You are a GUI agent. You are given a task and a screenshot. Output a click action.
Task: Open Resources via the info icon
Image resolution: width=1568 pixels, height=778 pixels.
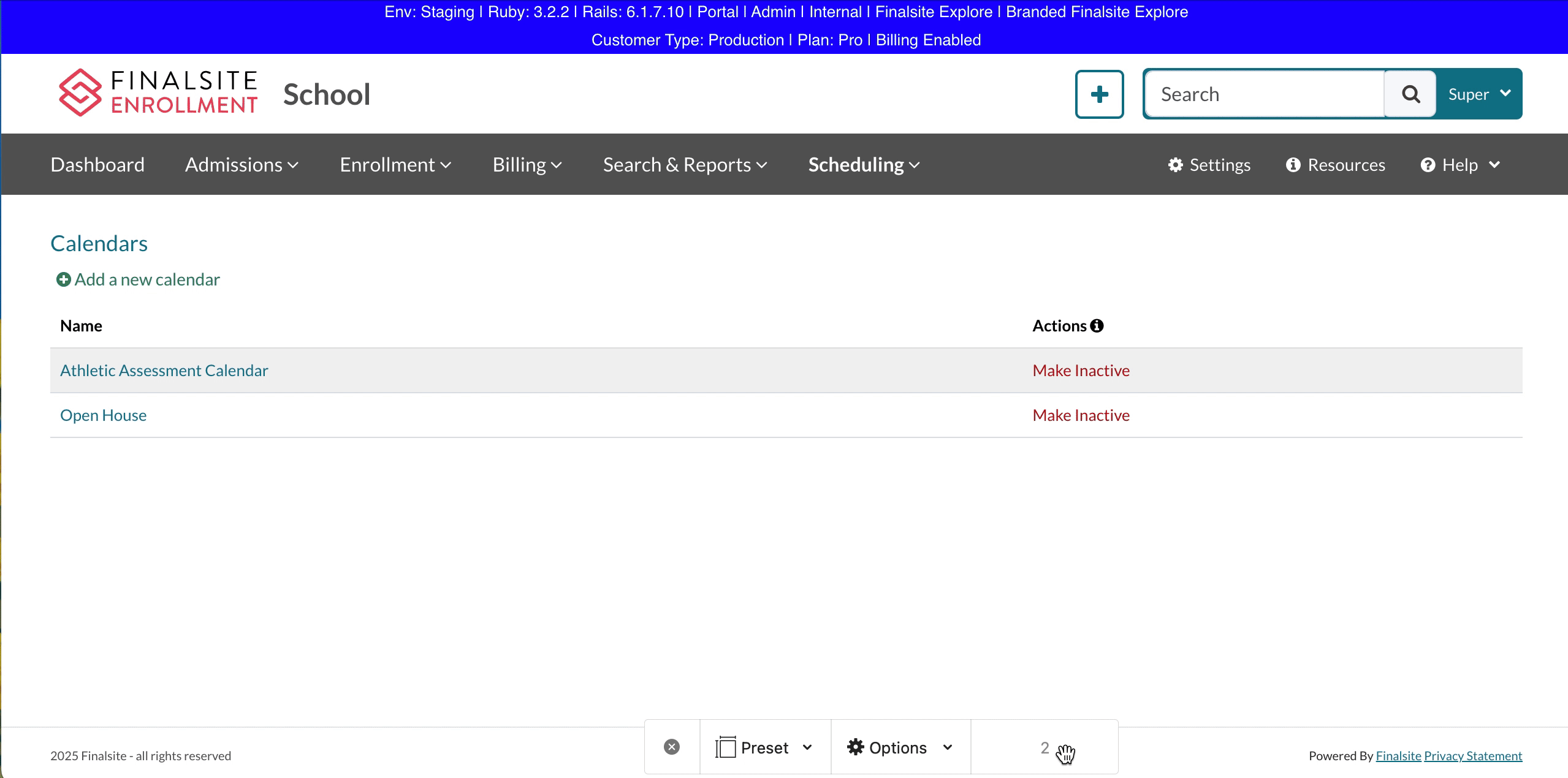pyautogui.click(x=1293, y=165)
